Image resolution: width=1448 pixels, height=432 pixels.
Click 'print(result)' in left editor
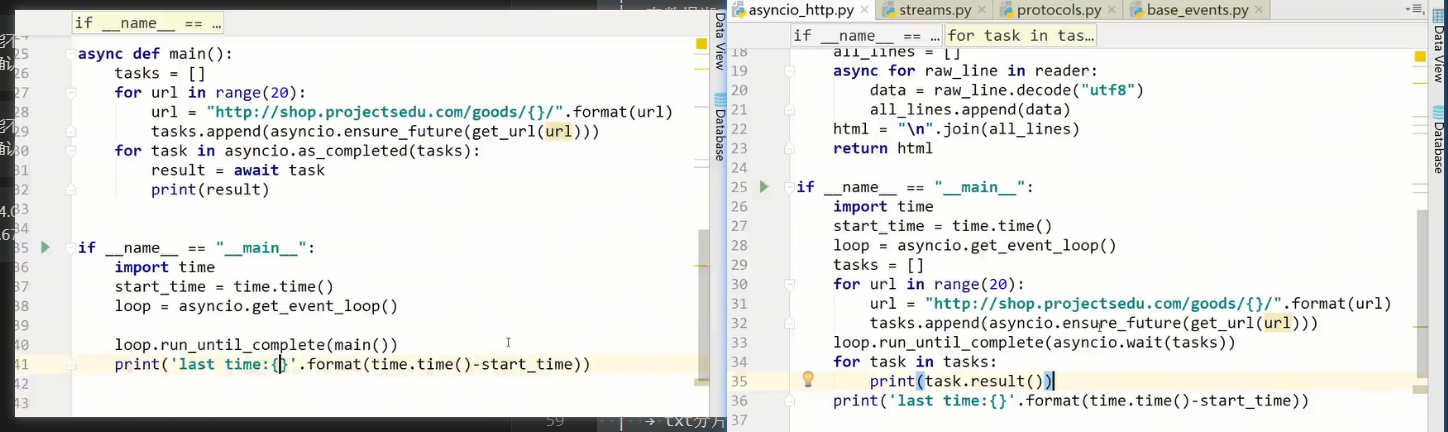(210, 189)
